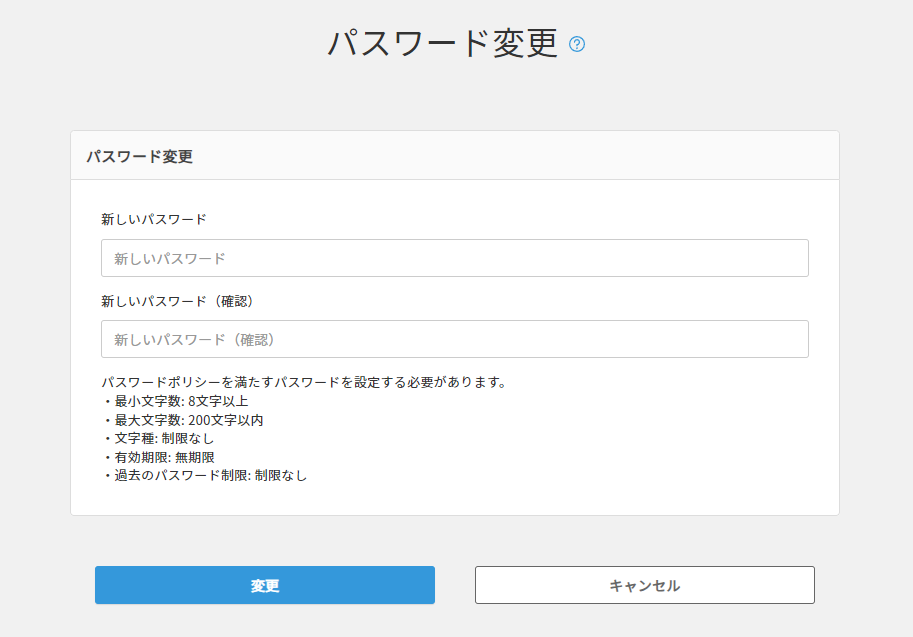Click the bold パスワード変更 panel header text
The image size is (913, 637).
[140, 157]
